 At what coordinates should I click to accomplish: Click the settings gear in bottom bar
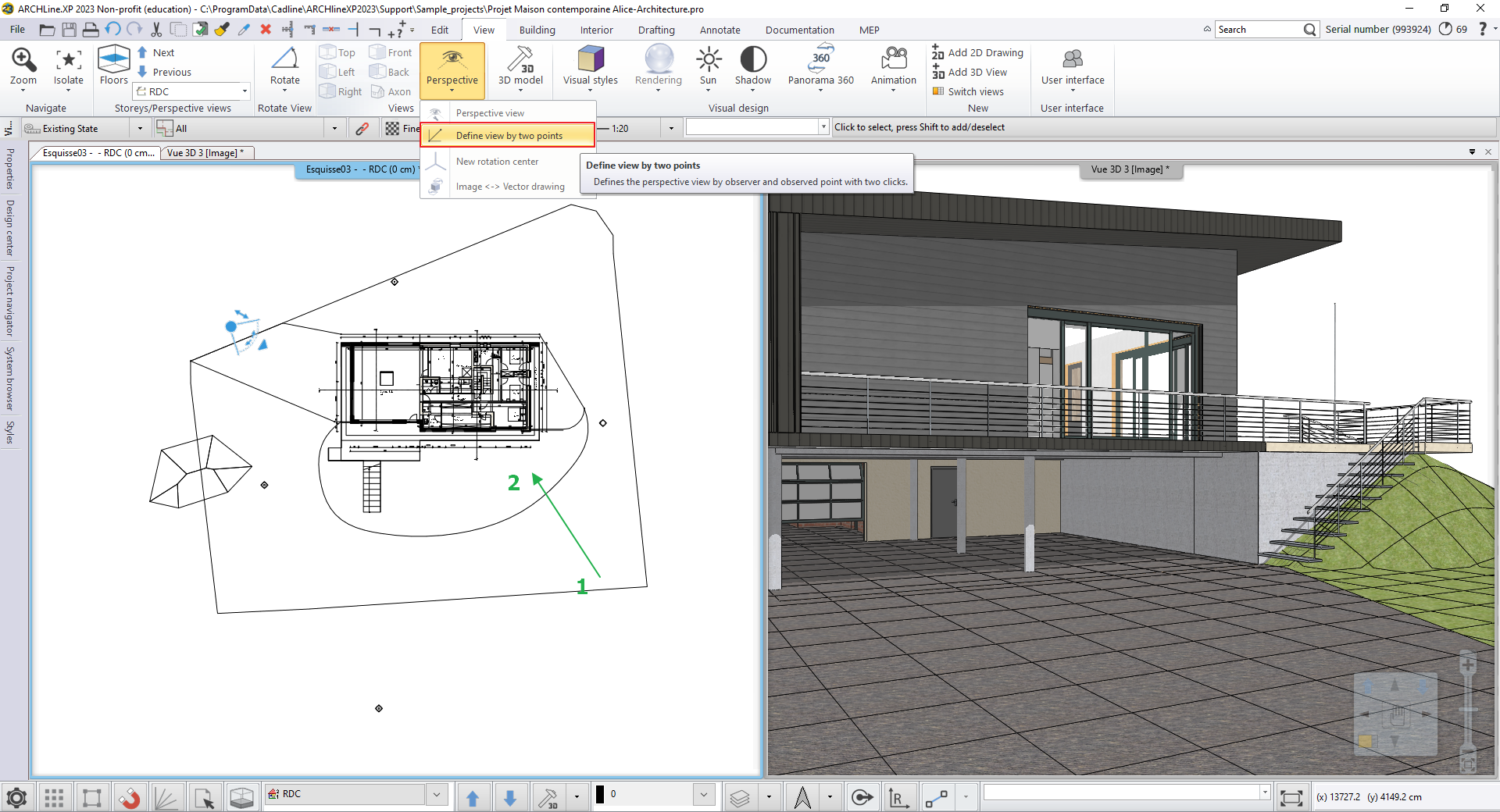[x=16, y=797]
